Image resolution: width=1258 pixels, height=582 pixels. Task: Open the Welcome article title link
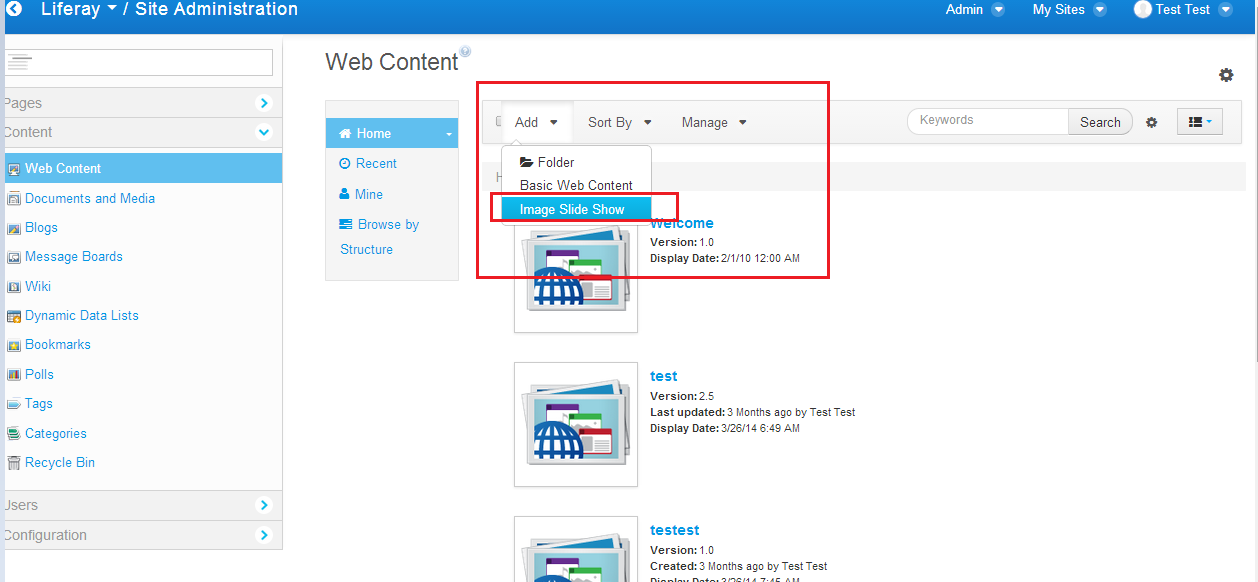682,223
